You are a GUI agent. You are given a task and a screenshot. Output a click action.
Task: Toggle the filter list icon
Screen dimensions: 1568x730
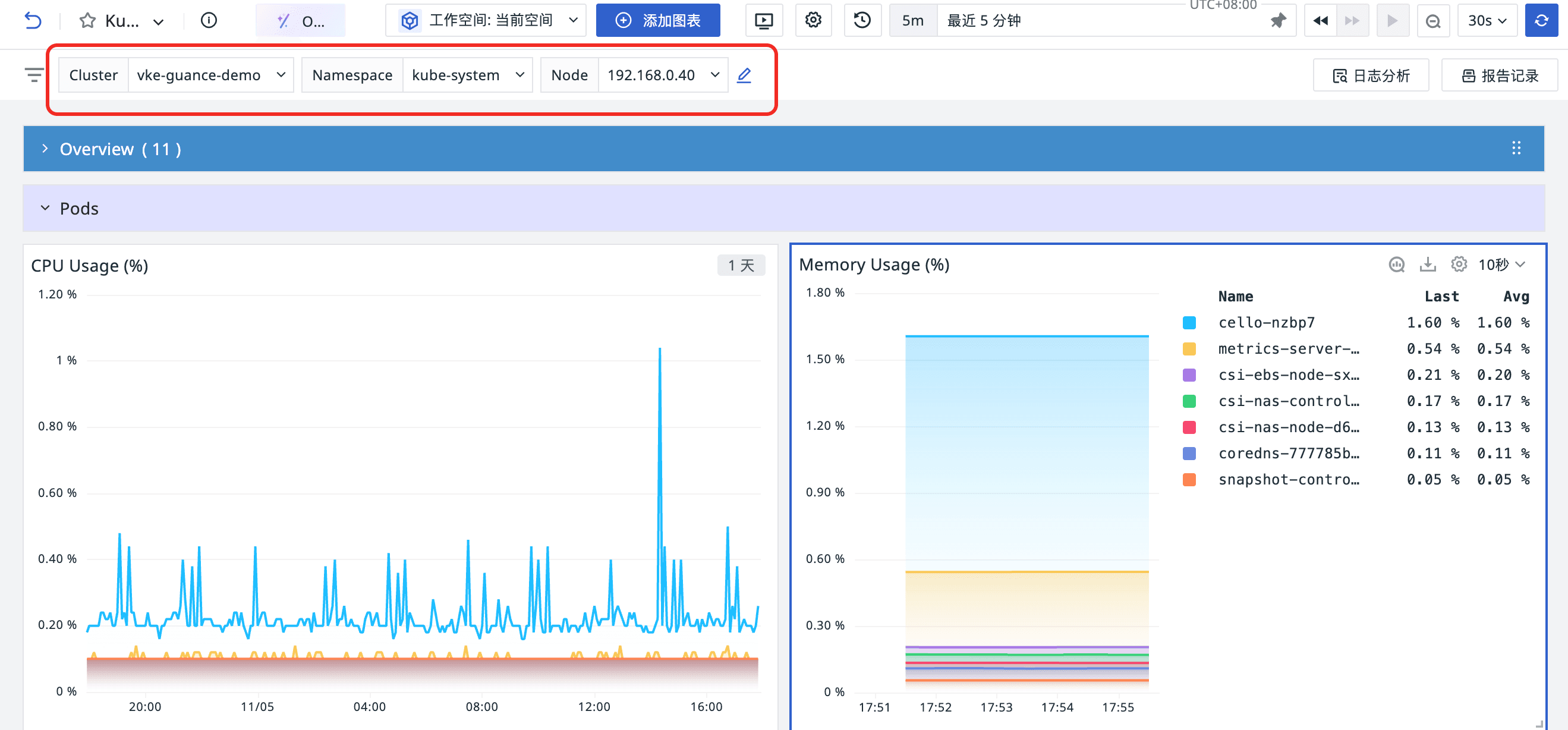pyautogui.click(x=34, y=75)
